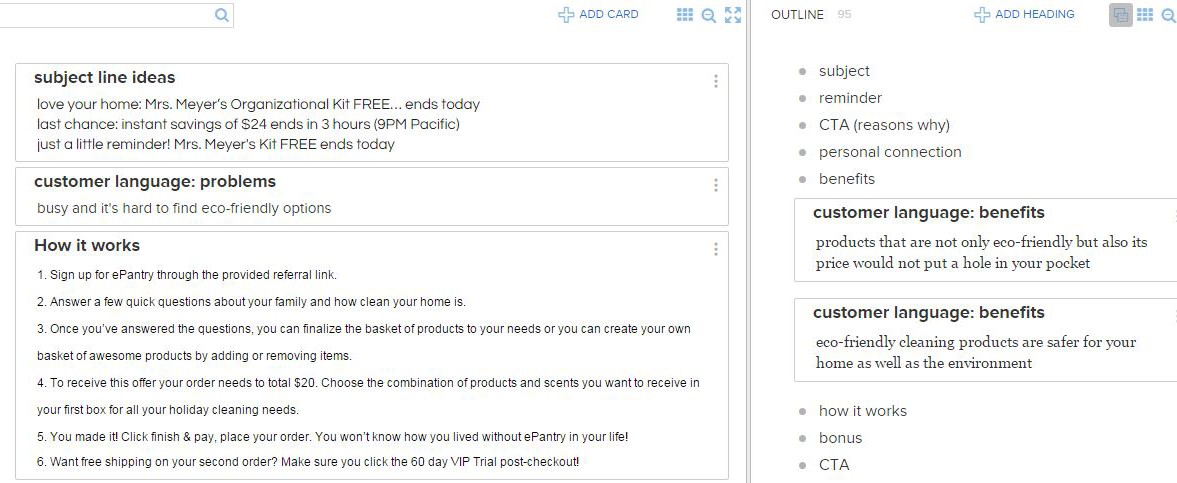The image size is (1177, 483).
Task: Open options menu for subject line ideas card
Action: 716,82
